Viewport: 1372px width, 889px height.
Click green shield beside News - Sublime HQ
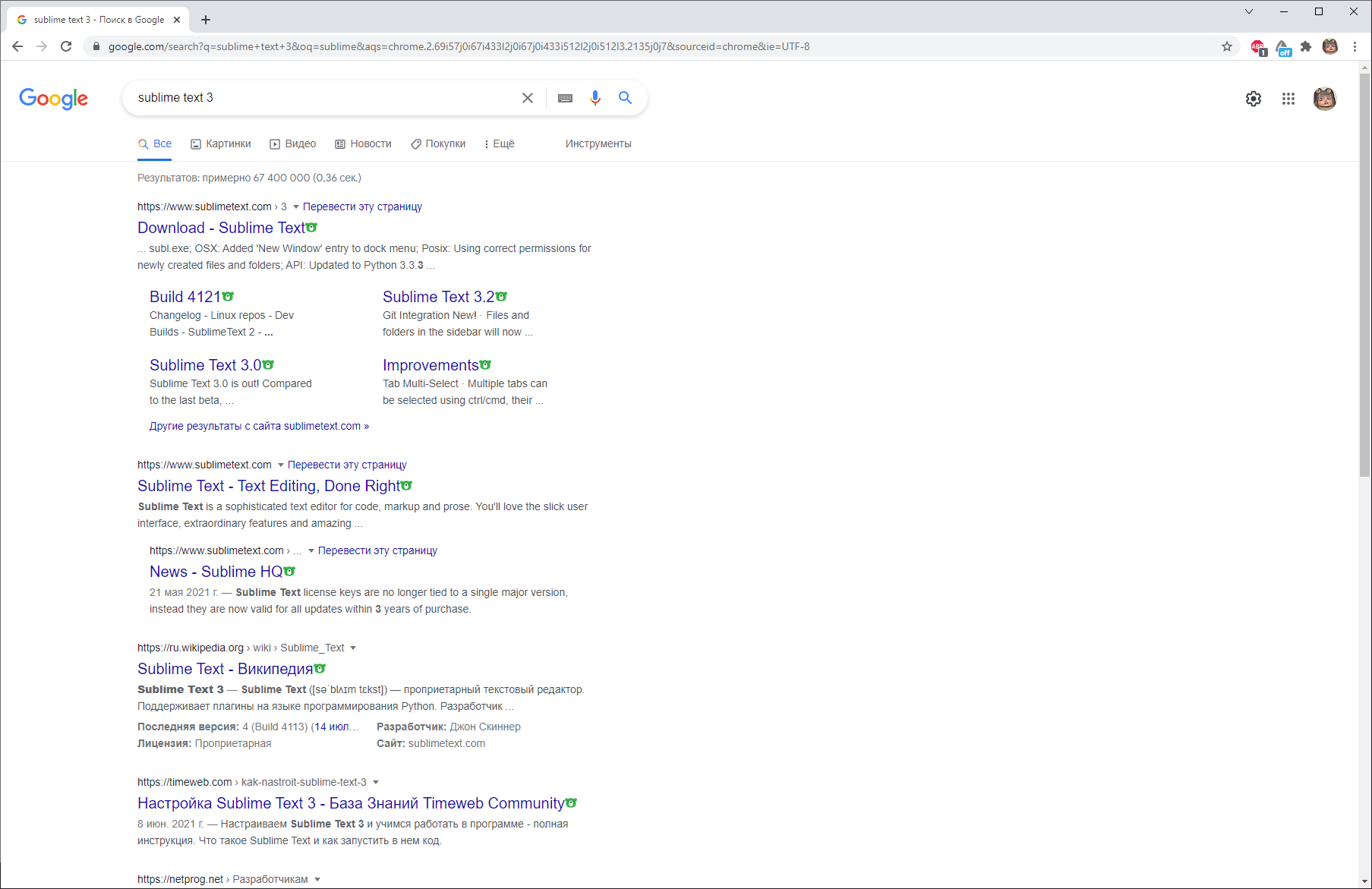coord(289,571)
